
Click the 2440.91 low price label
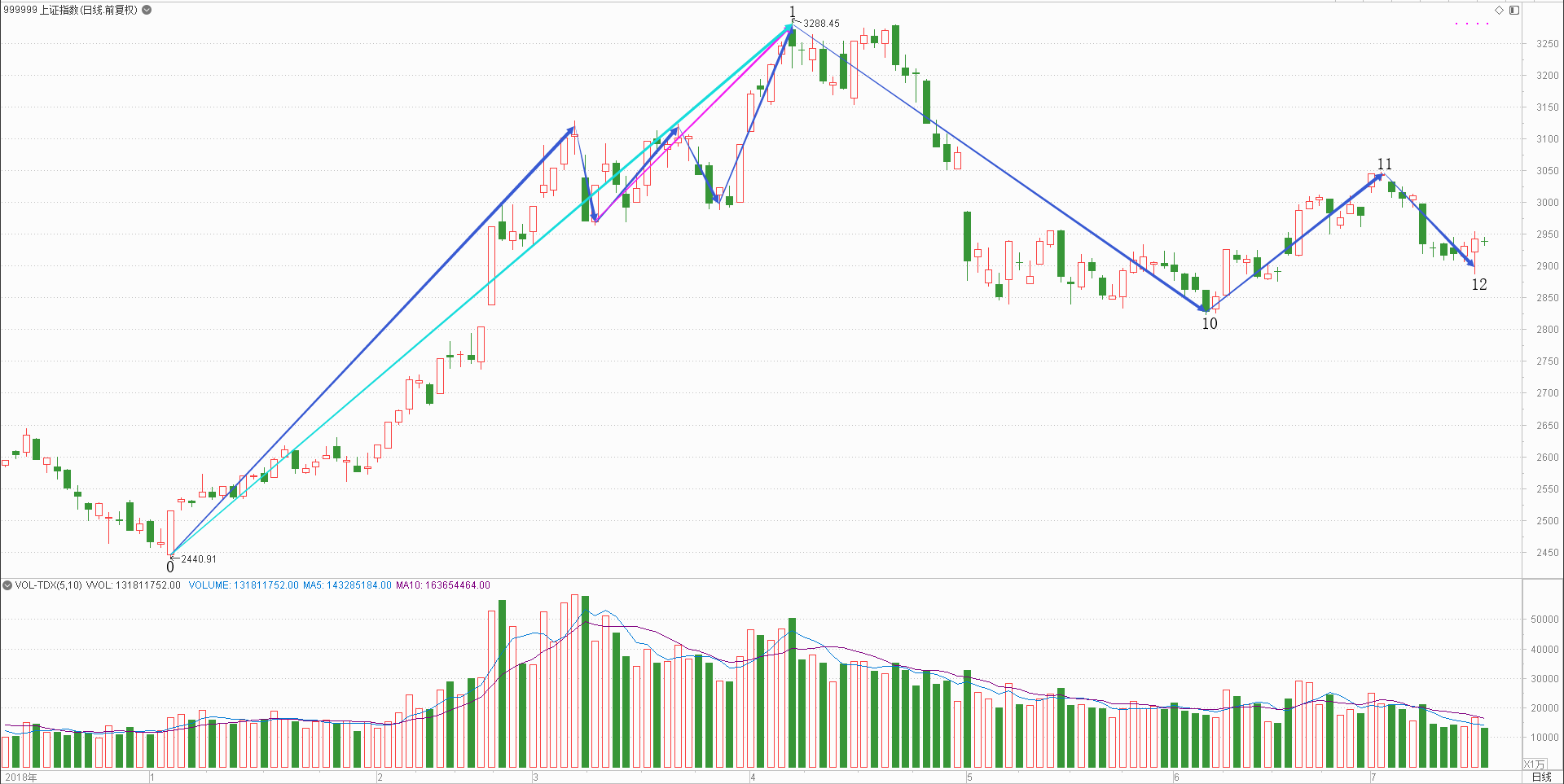(199, 558)
